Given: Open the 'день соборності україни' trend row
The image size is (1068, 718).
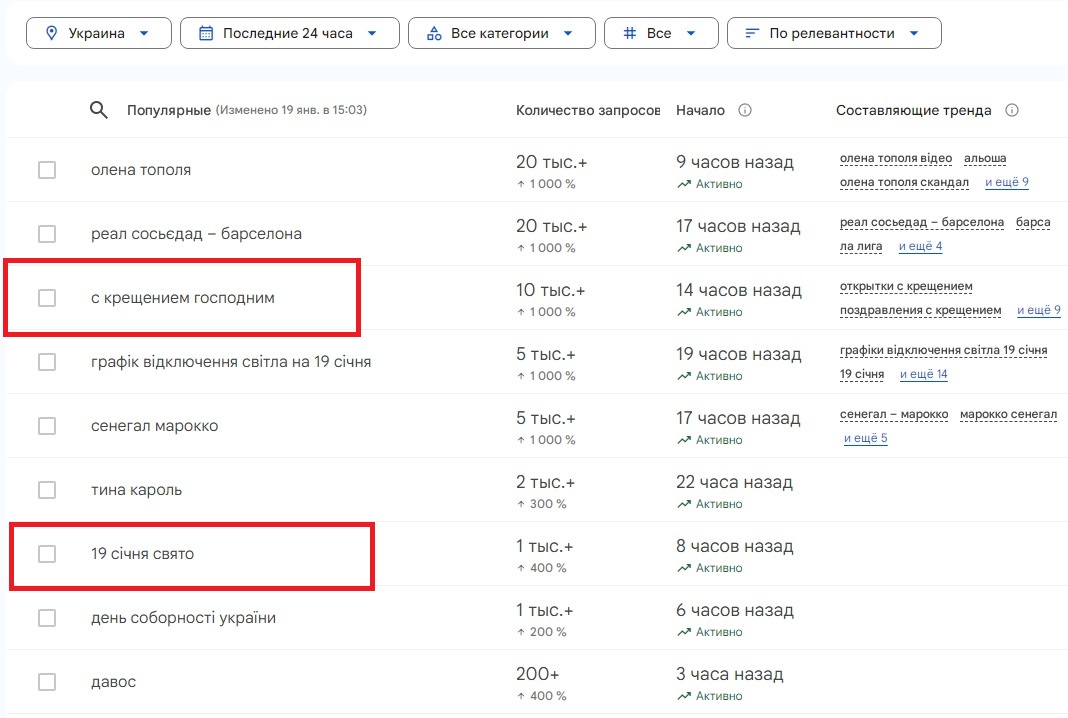Looking at the screenshot, I should 183,618.
